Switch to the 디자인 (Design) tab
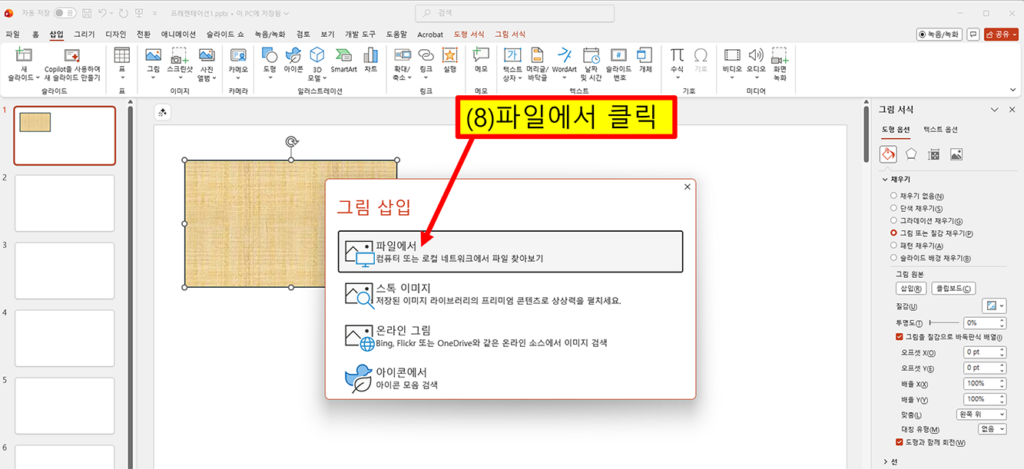This screenshot has width=1024, height=469. pos(116,34)
